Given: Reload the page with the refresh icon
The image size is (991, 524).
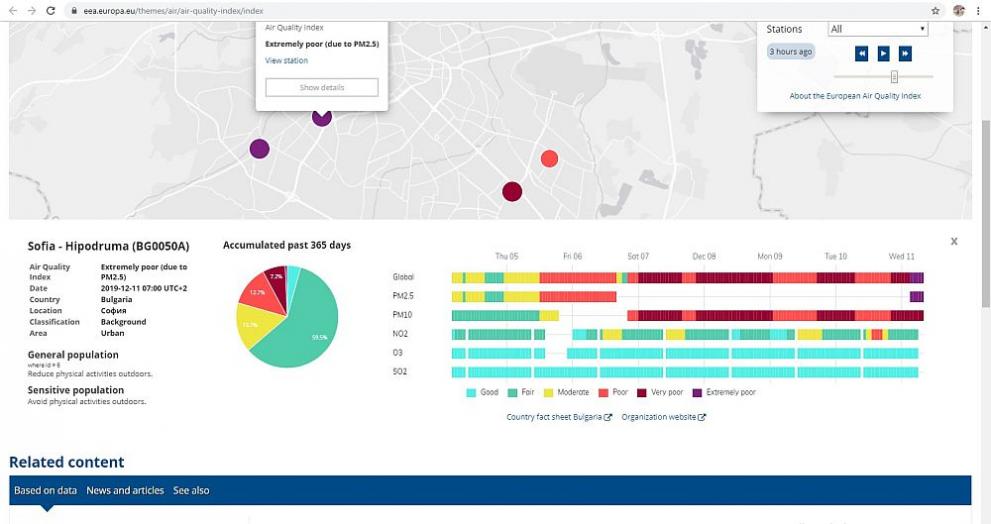Looking at the screenshot, I should click(x=51, y=11).
